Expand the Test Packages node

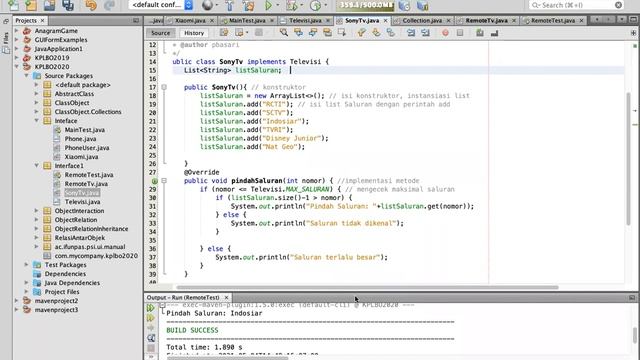pyautogui.click(x=27, y=265)
